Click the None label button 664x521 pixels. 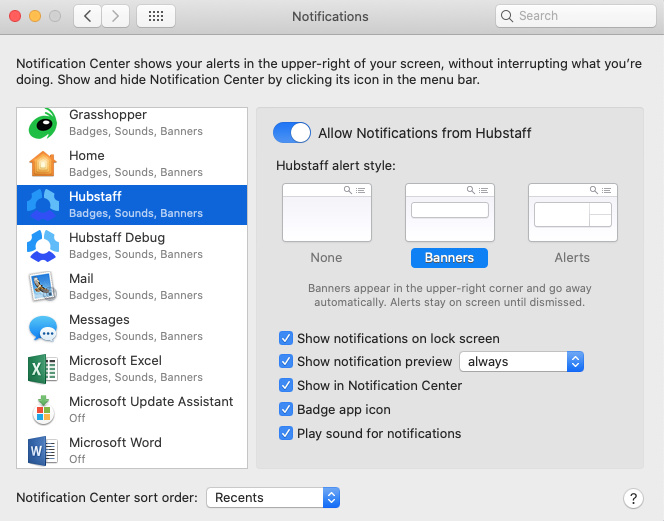tap(326, 258)
